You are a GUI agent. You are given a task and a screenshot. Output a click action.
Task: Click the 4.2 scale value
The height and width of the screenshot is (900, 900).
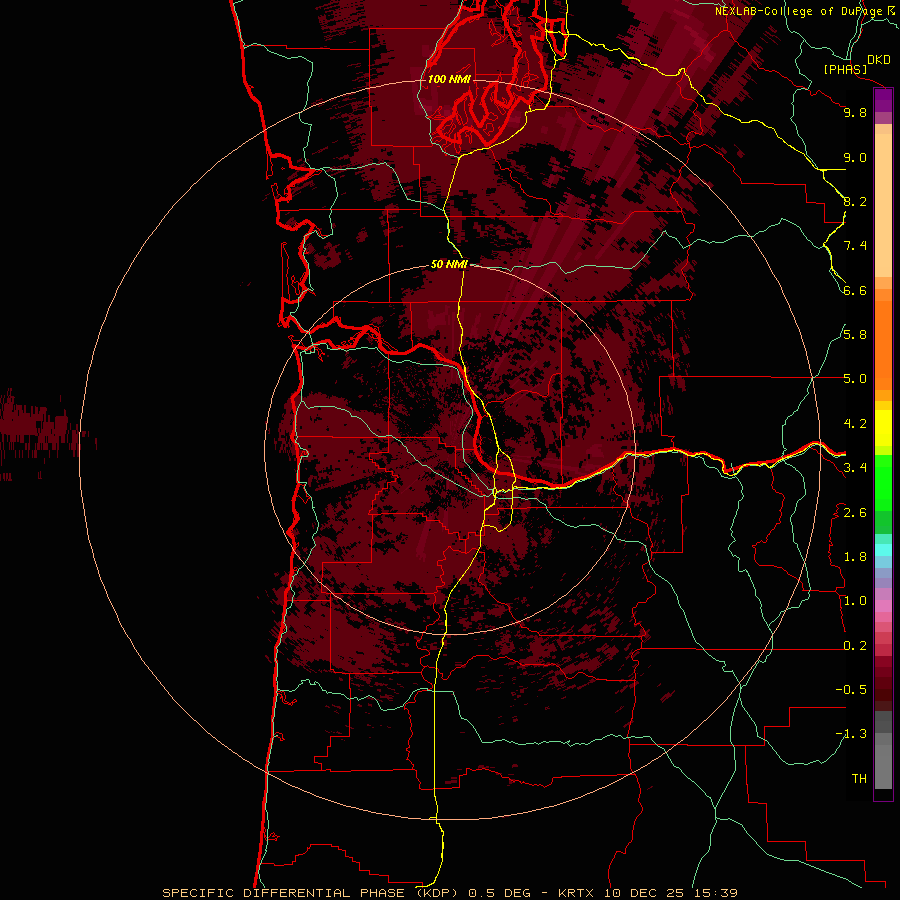click(855, 424)
